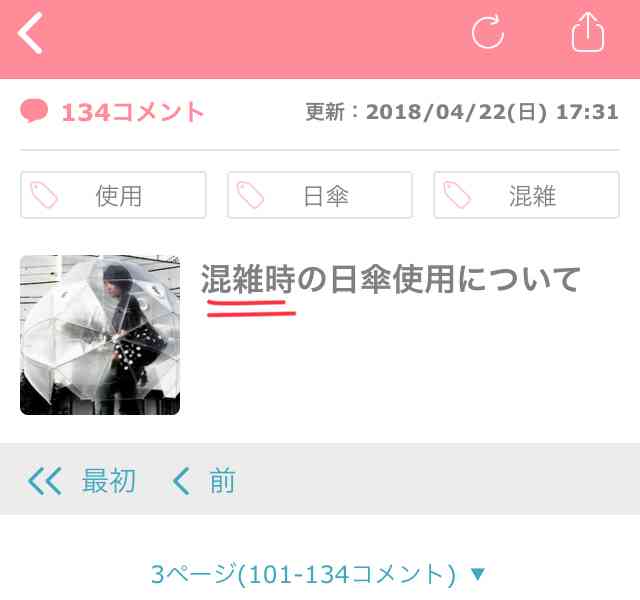The height and width of the screenshot is (600, 640).
Task: Expand page list via the down triangle
Action: (478, 574)
